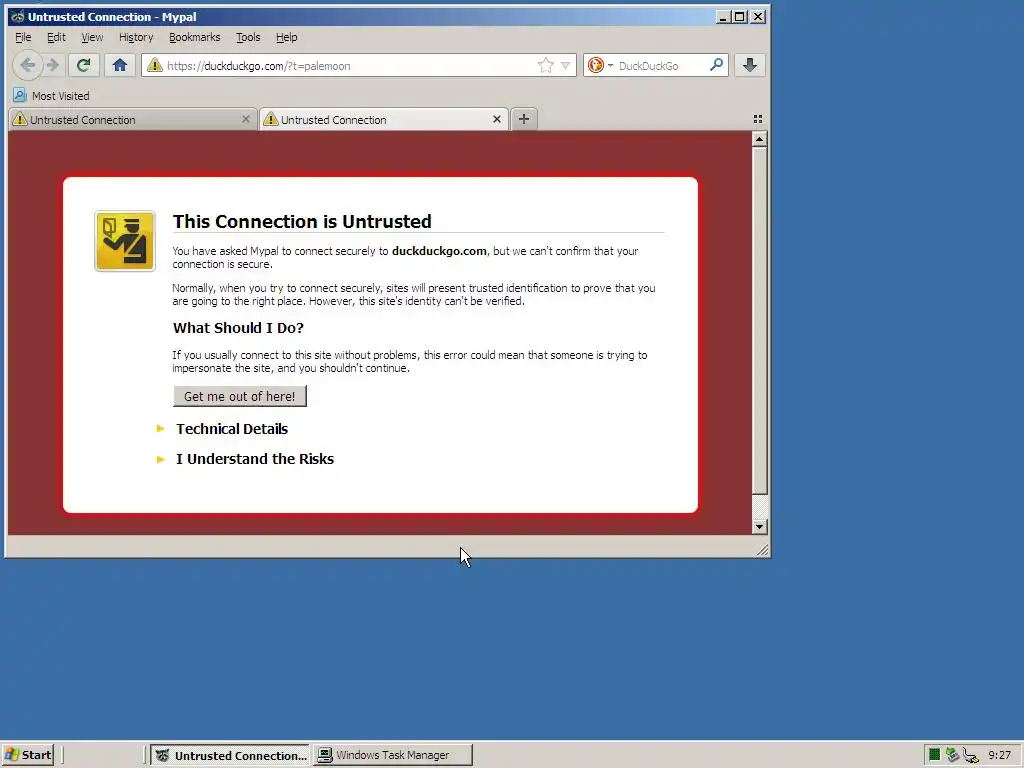Open the View menu
Screen dimensions: 1024x768
[92, 37]
